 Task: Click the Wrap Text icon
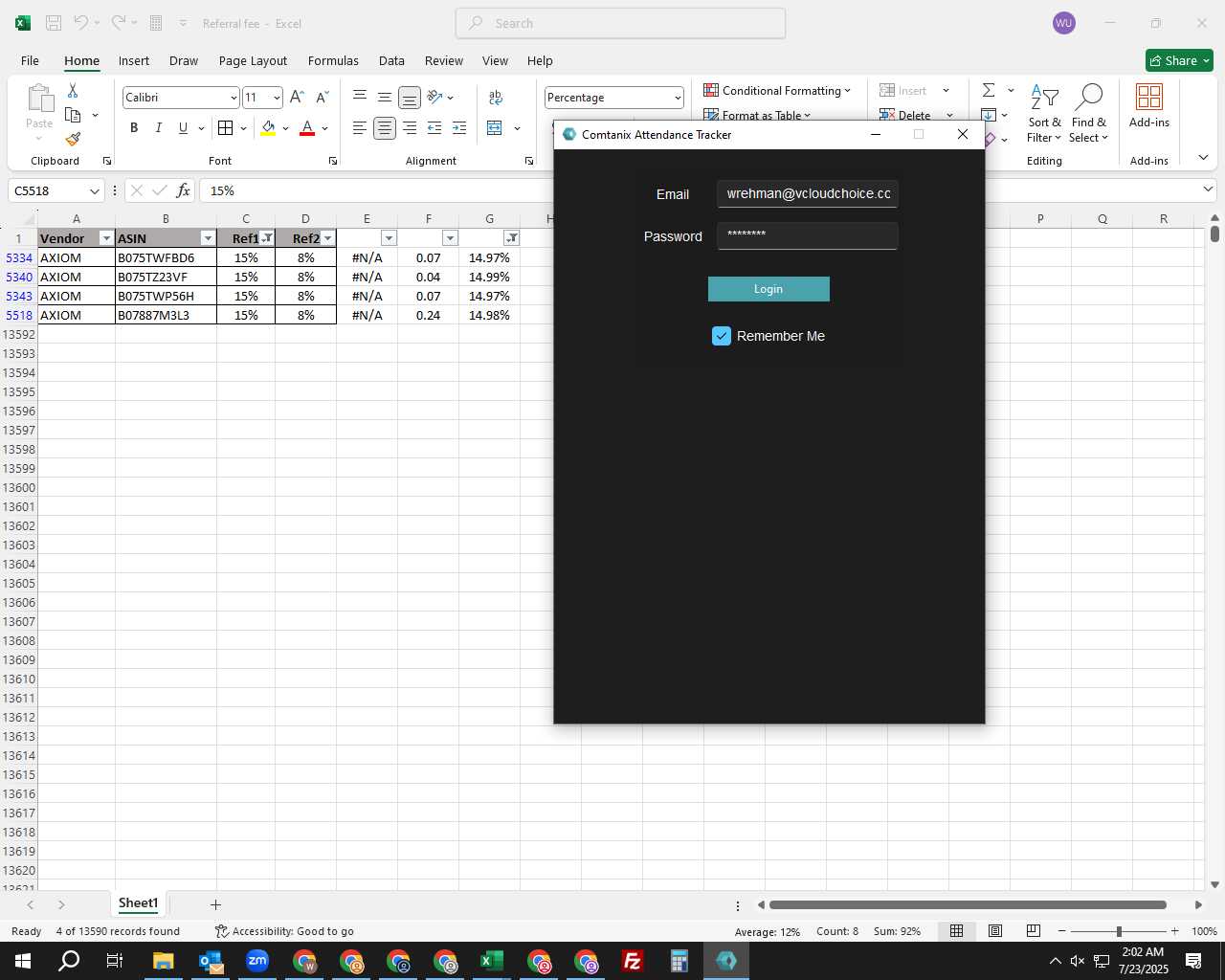pyautogui.click(x=496, y=97)
